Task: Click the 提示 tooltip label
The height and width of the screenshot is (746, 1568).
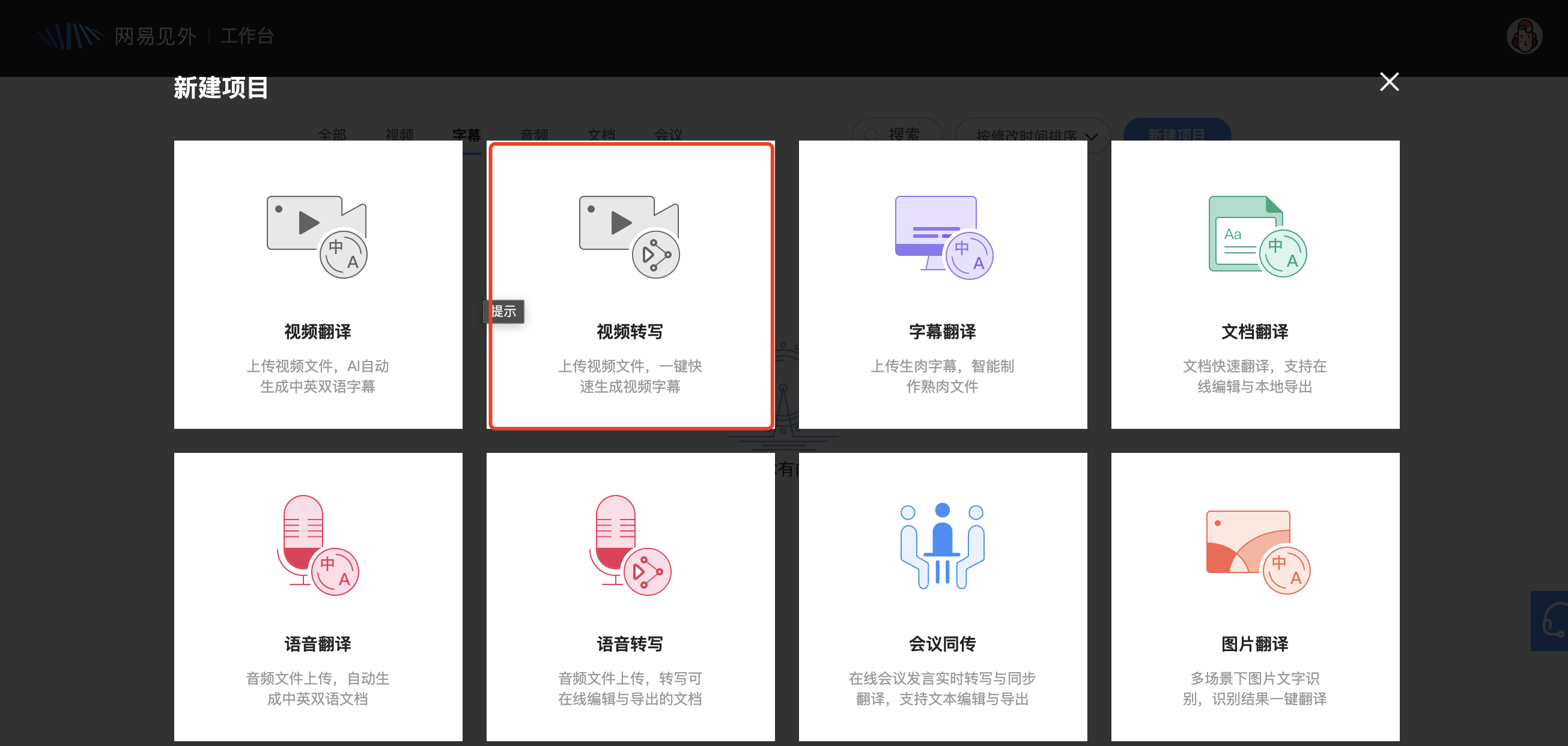Action: [504, 311]
